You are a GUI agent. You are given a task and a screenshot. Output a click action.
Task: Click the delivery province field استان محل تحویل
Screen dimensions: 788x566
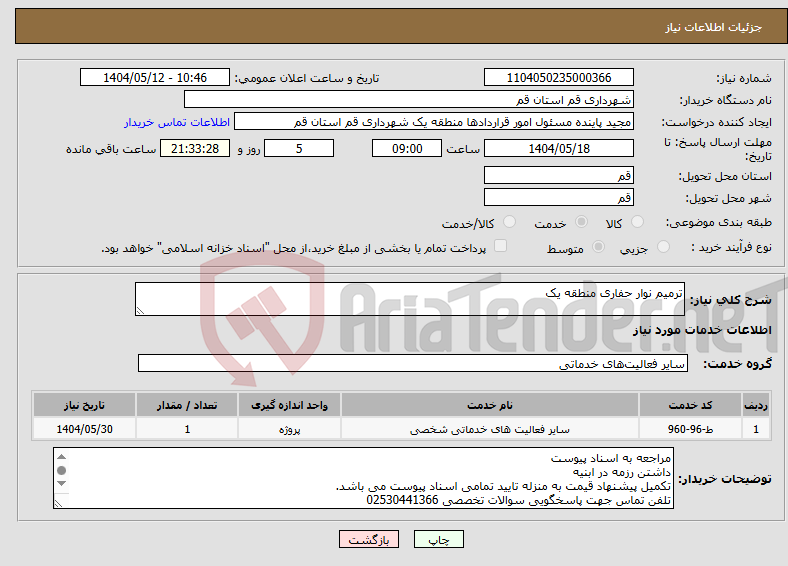click(x=558, y=175)
